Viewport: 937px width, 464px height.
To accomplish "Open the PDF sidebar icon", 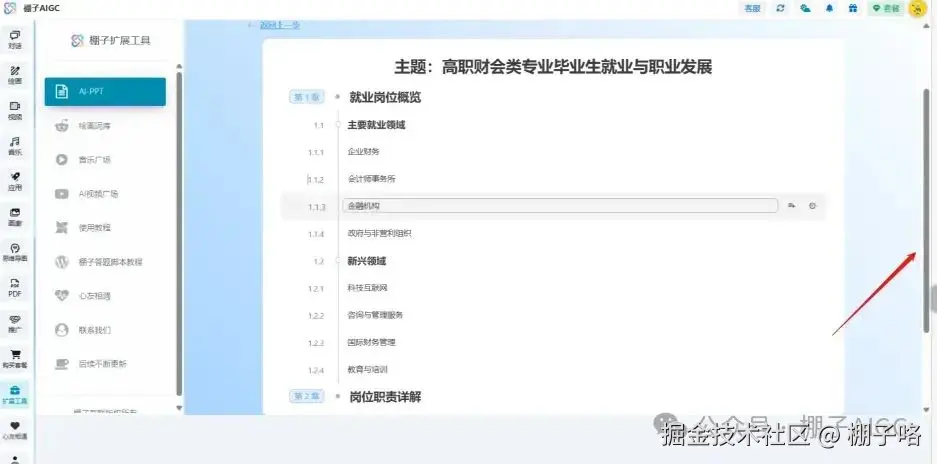I will [15, 288].
